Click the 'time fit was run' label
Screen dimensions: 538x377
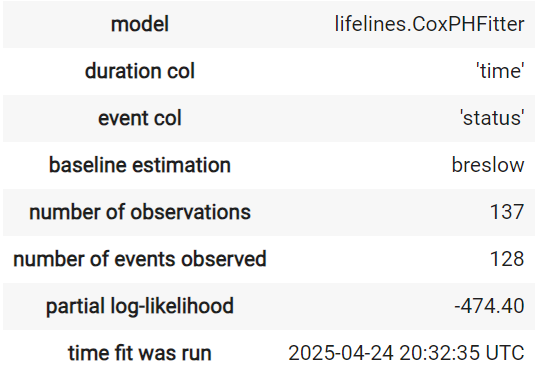[140, 353]
